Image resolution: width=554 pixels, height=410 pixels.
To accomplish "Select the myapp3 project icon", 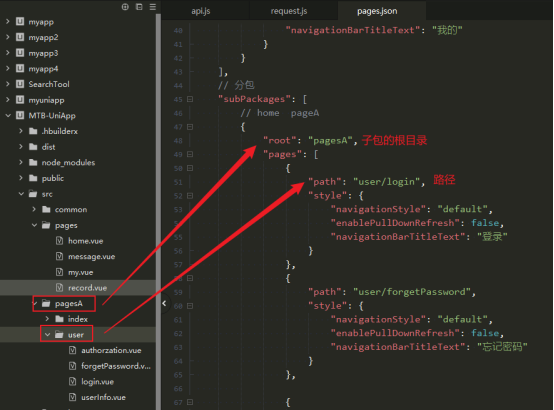I will (20, 53).
